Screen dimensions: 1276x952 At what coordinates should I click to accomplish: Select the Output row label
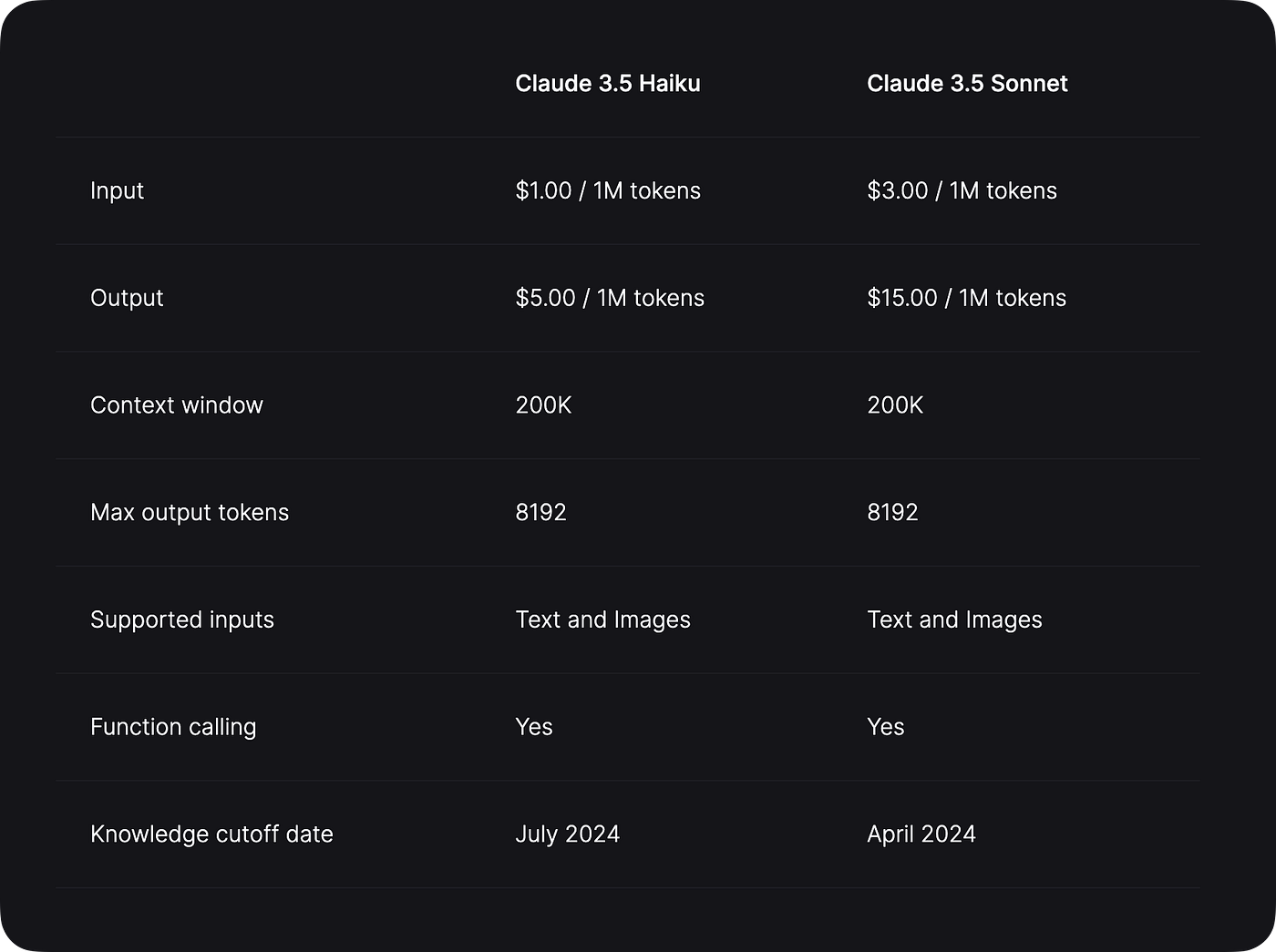[127, 298]
